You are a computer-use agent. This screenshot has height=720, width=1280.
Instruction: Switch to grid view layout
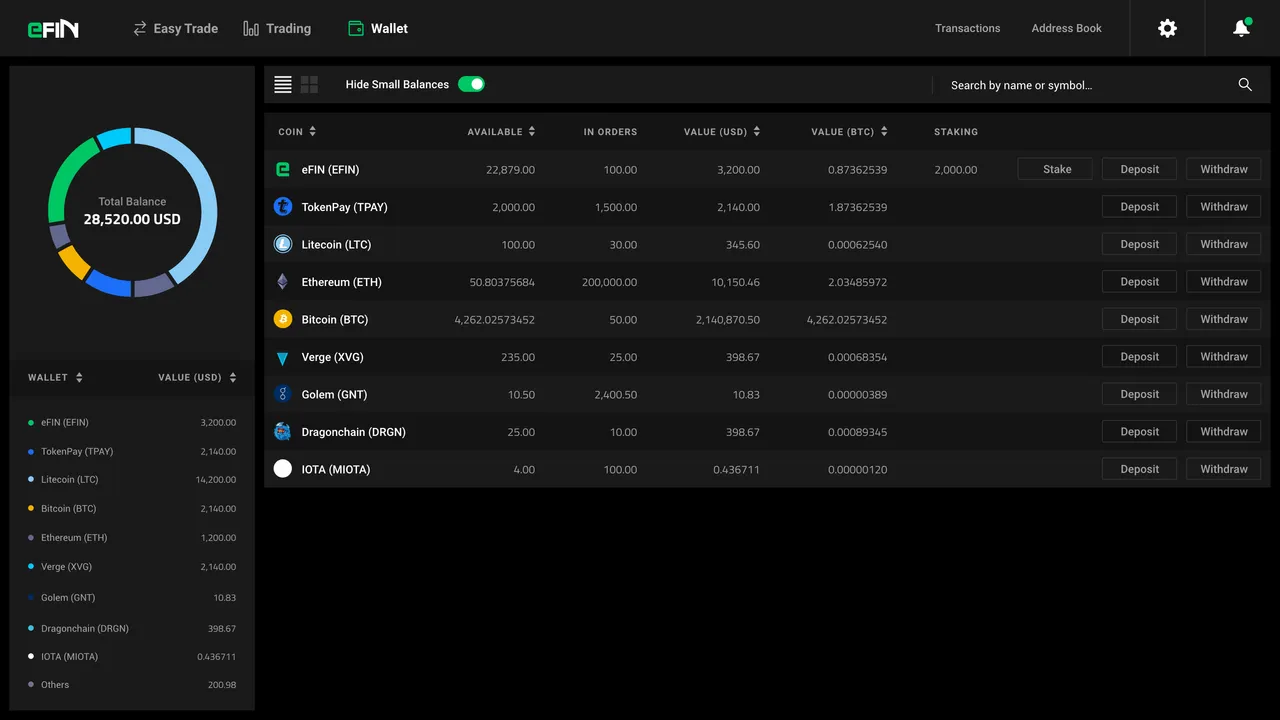(x=309, y=85)
